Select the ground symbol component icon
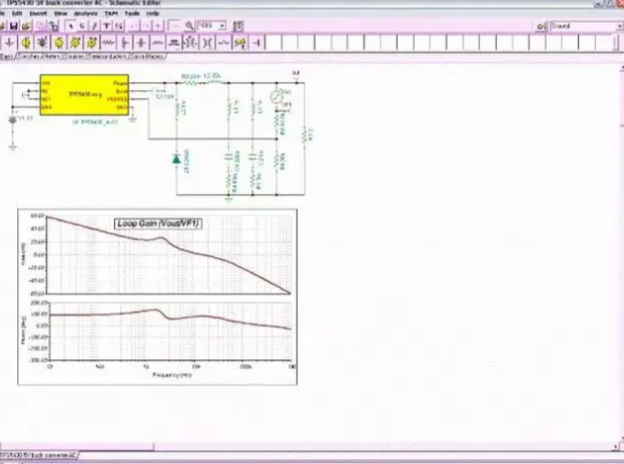 [x=10, y=43]
